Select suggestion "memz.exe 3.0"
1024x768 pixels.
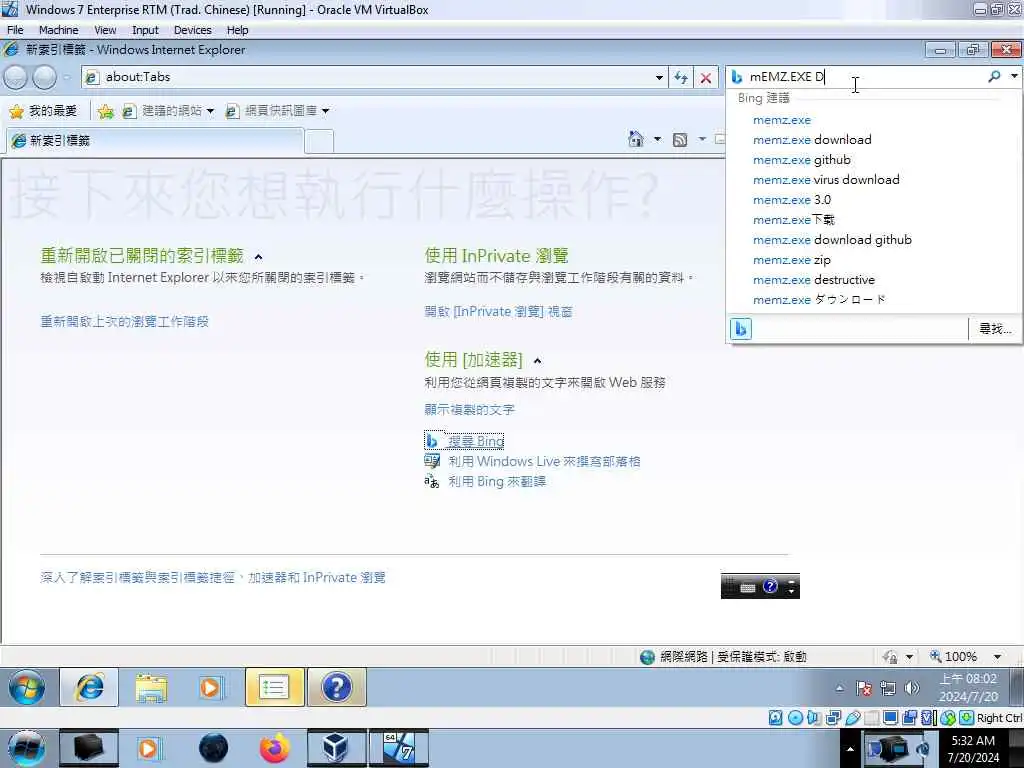(x=792, y=200)
